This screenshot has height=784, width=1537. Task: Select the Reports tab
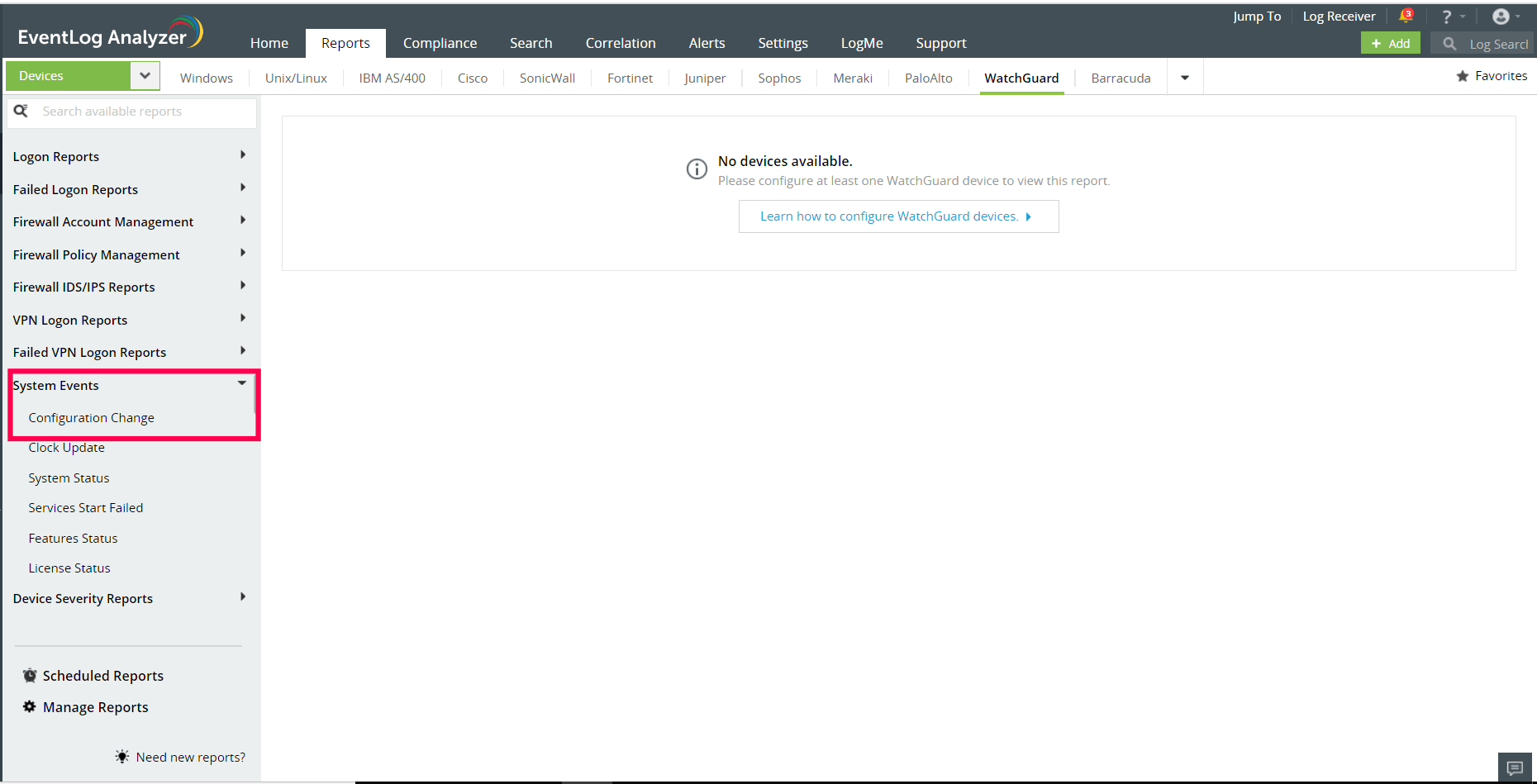pyautogui.click(x=345, y=43)
